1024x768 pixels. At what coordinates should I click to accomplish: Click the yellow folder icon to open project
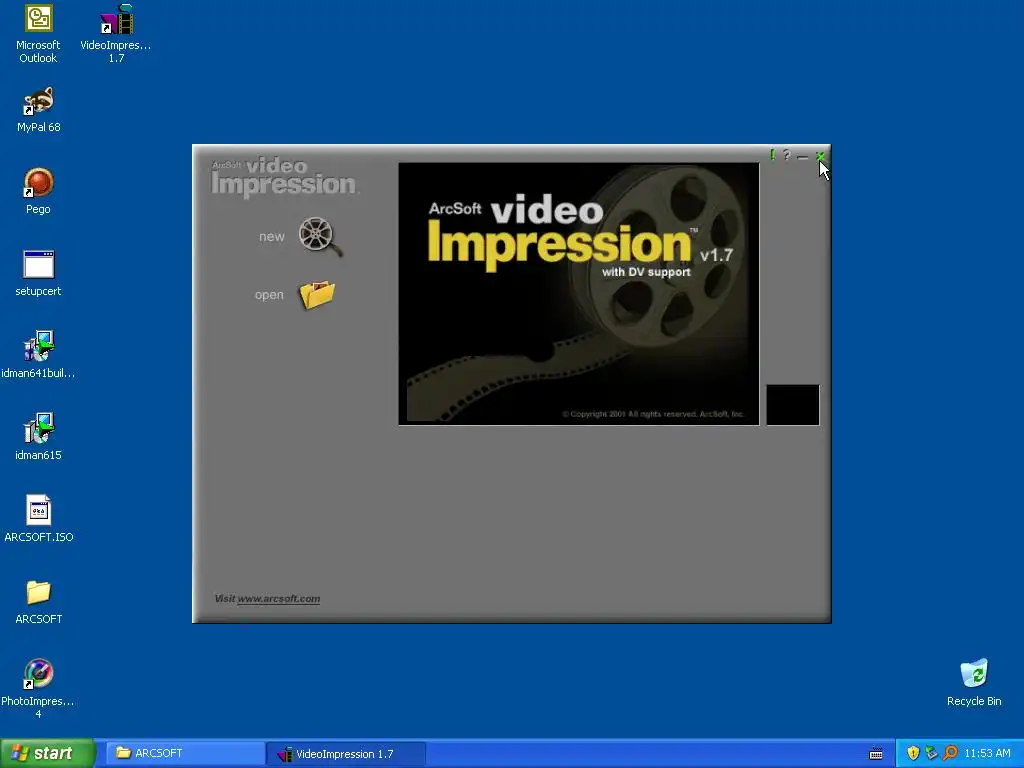coord(317,295)
